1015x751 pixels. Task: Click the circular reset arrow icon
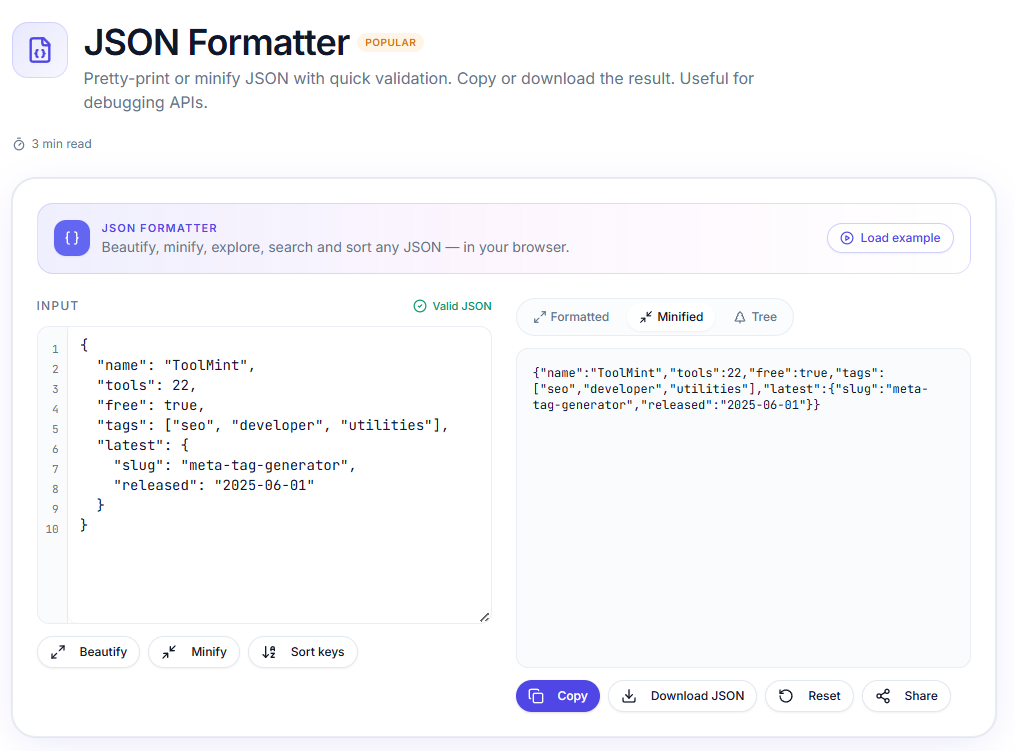point(786,696)
